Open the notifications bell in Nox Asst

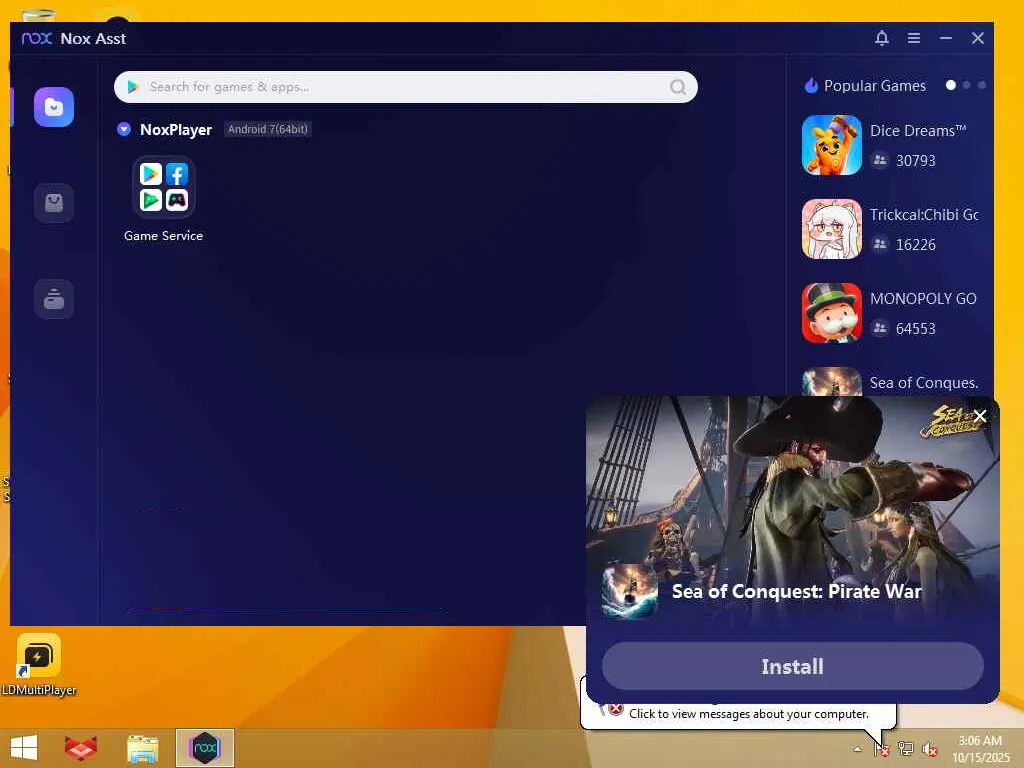pyautogui.click(x=882, y=38)
